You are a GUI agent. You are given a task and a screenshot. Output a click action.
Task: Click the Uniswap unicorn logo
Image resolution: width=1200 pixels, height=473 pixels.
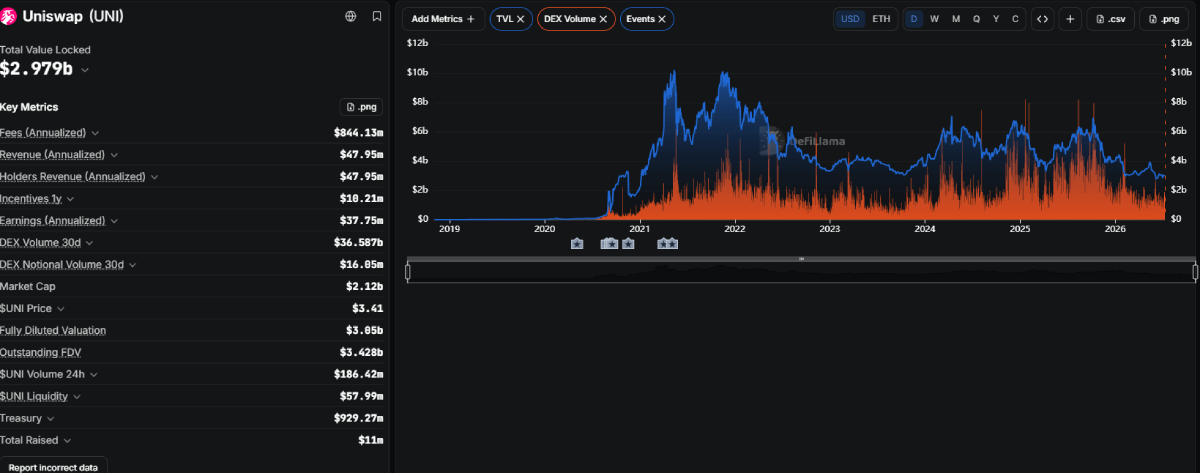pyautogui.click(x=8, y=17)
